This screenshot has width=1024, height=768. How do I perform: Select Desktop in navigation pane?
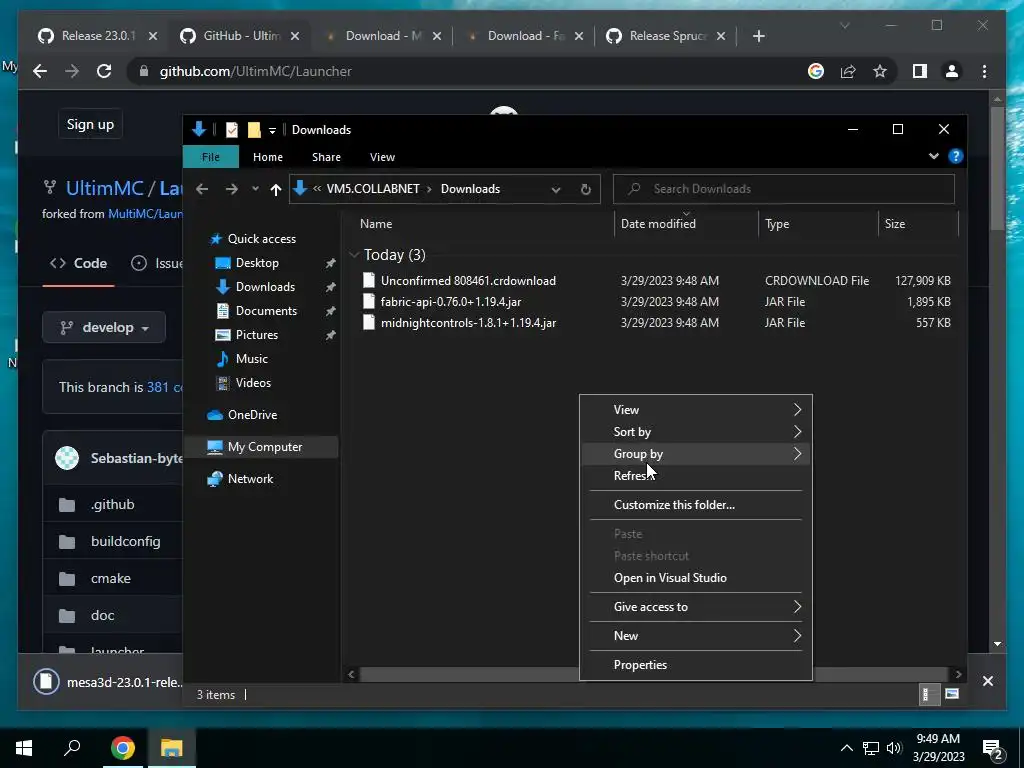[257, 263]
